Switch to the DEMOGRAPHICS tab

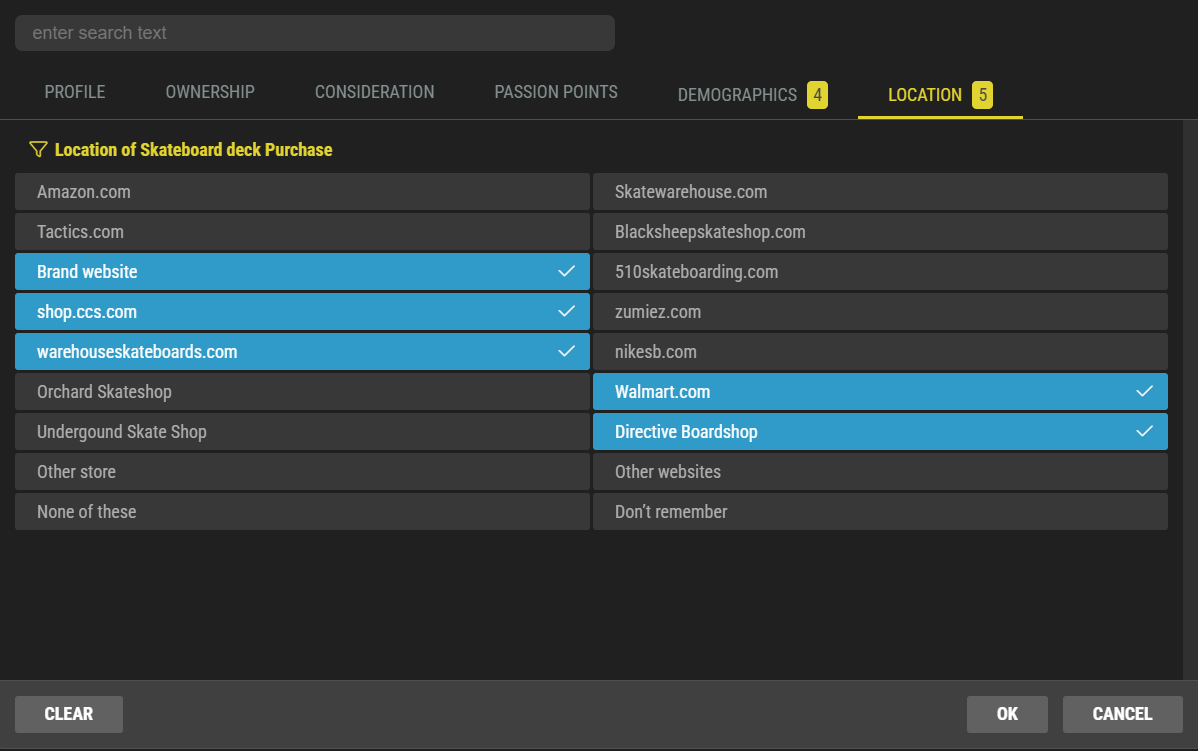point(753,95)
